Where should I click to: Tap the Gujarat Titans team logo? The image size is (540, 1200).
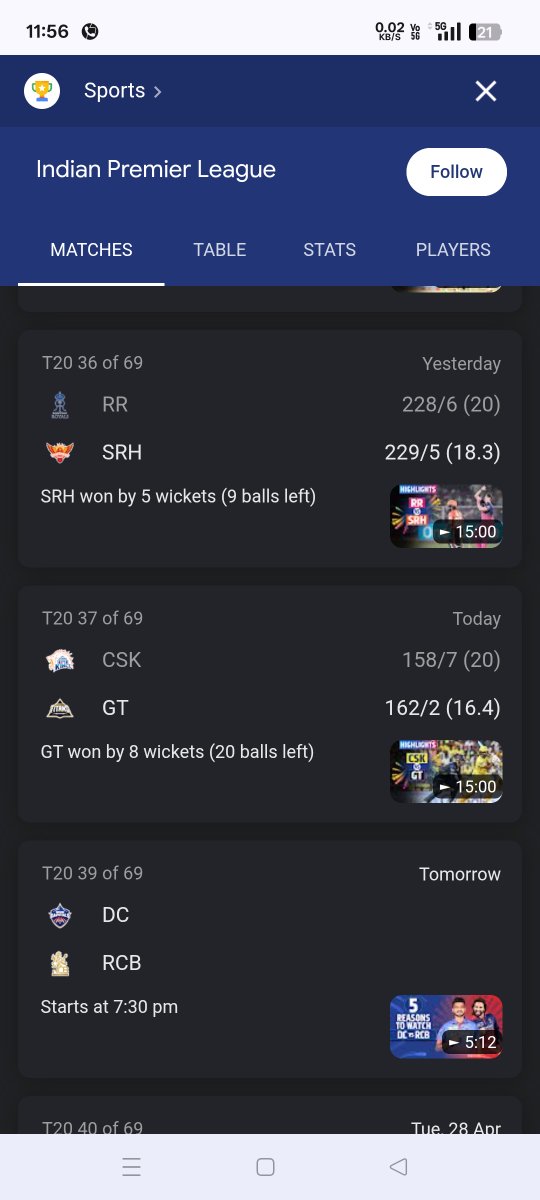click(x=60, y=708)
